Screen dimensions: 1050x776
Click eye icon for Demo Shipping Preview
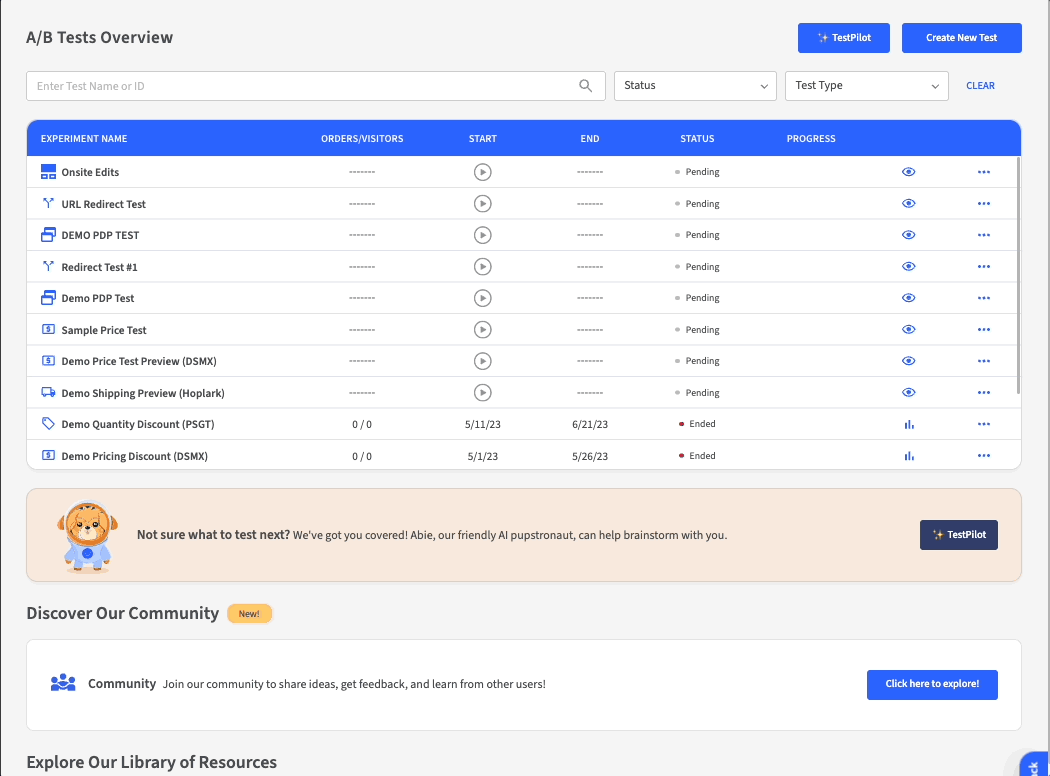click(909, 393)
